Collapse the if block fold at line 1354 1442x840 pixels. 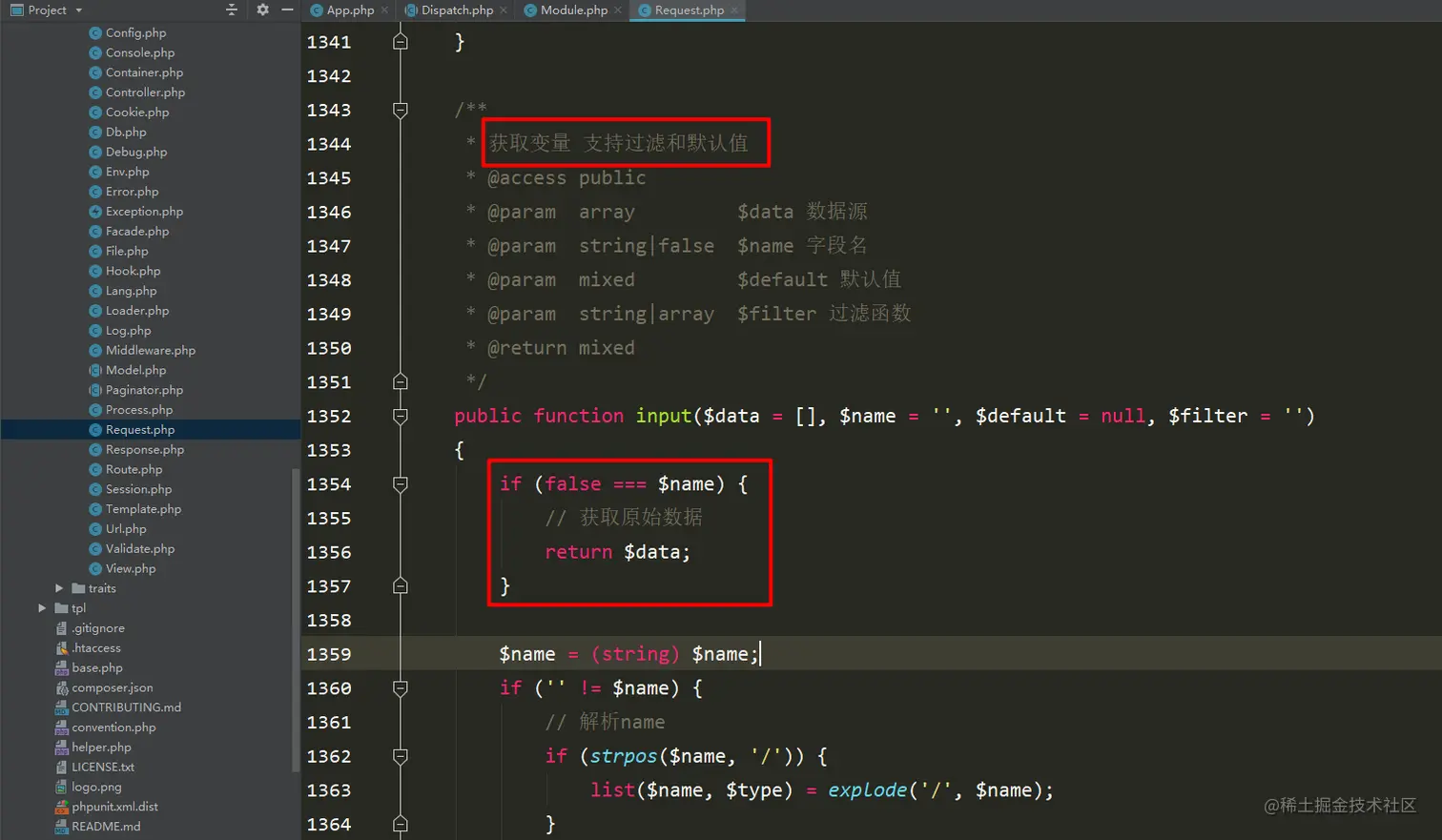[x=401, y=484]
